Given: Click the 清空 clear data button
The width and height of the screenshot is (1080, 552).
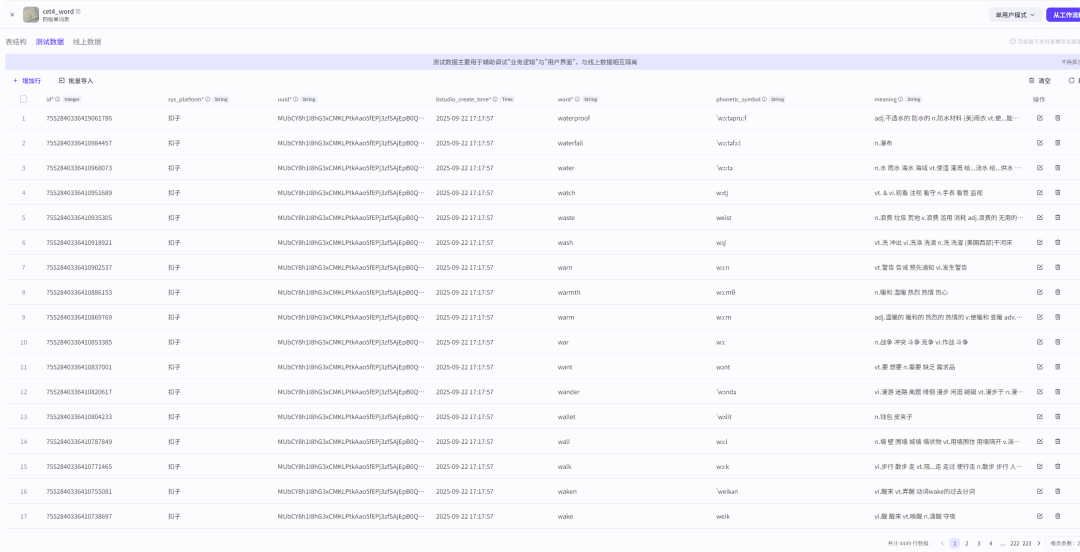Looking at the screenshot, I should [1040, 80].
